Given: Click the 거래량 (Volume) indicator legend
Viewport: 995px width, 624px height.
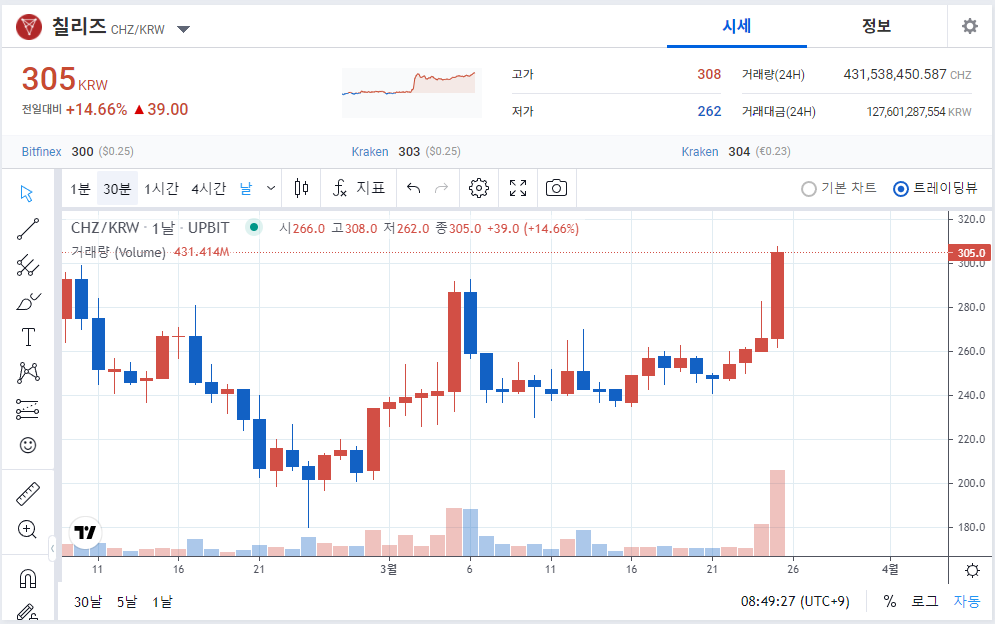Looking at the screenshot, I should (x=118, y=252).
